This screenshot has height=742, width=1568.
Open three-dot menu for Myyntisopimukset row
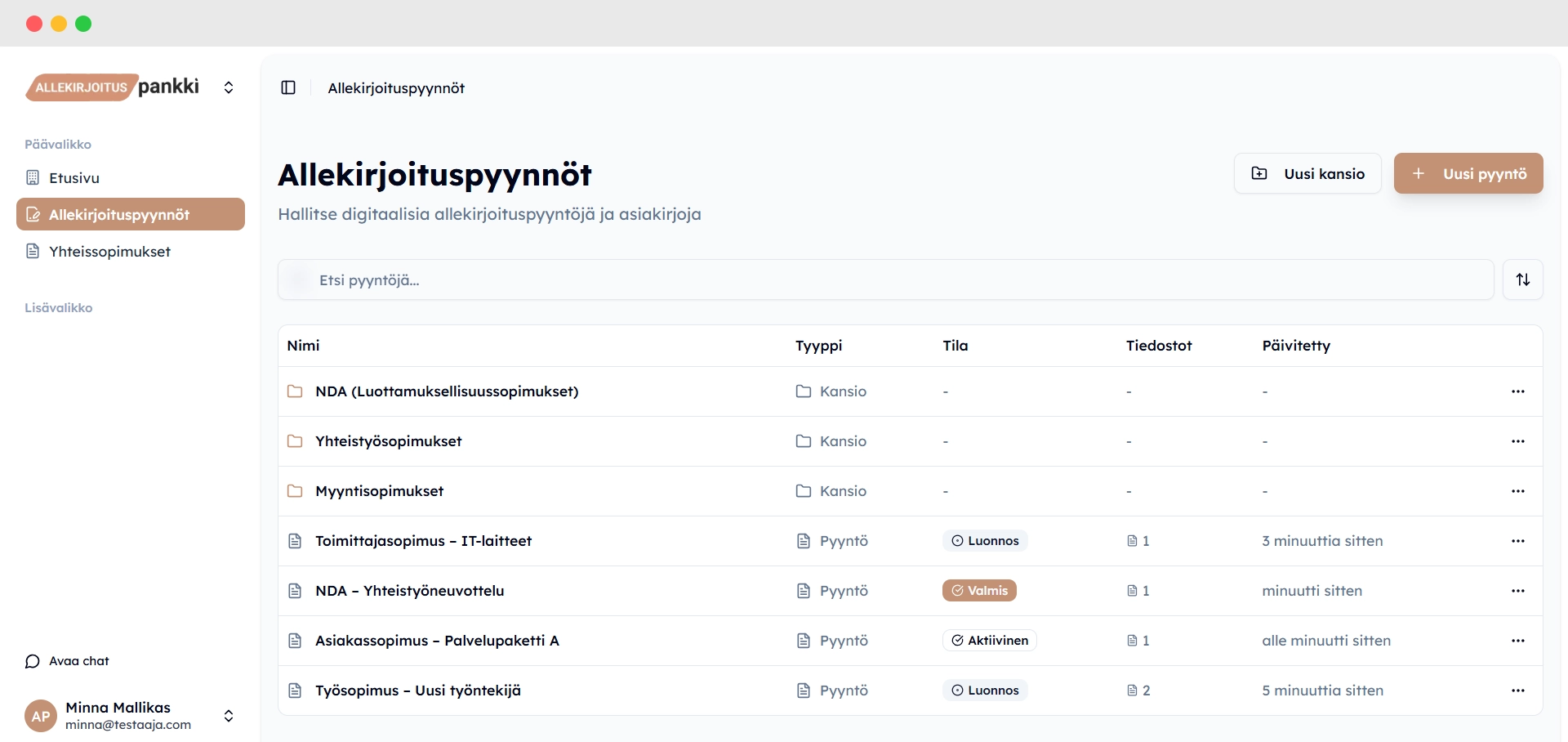pyautogui.click(x=1517, y=491)
